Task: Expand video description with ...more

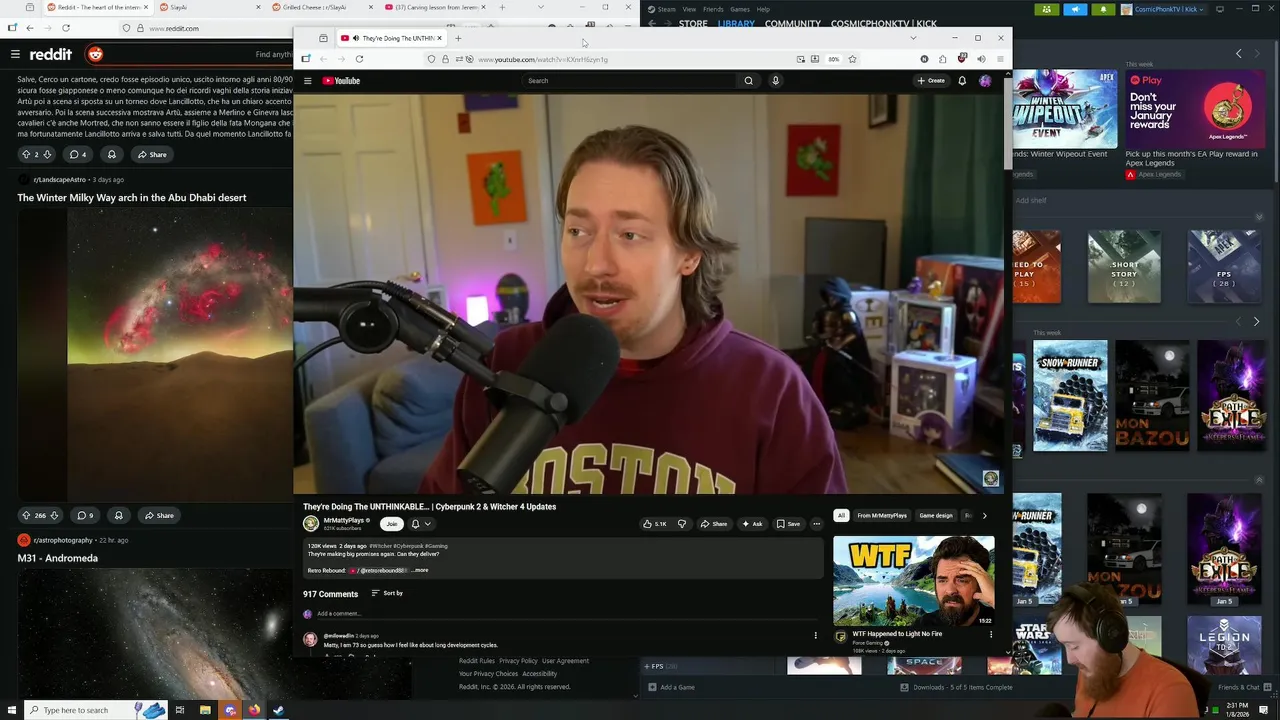Action: [420, 570]
